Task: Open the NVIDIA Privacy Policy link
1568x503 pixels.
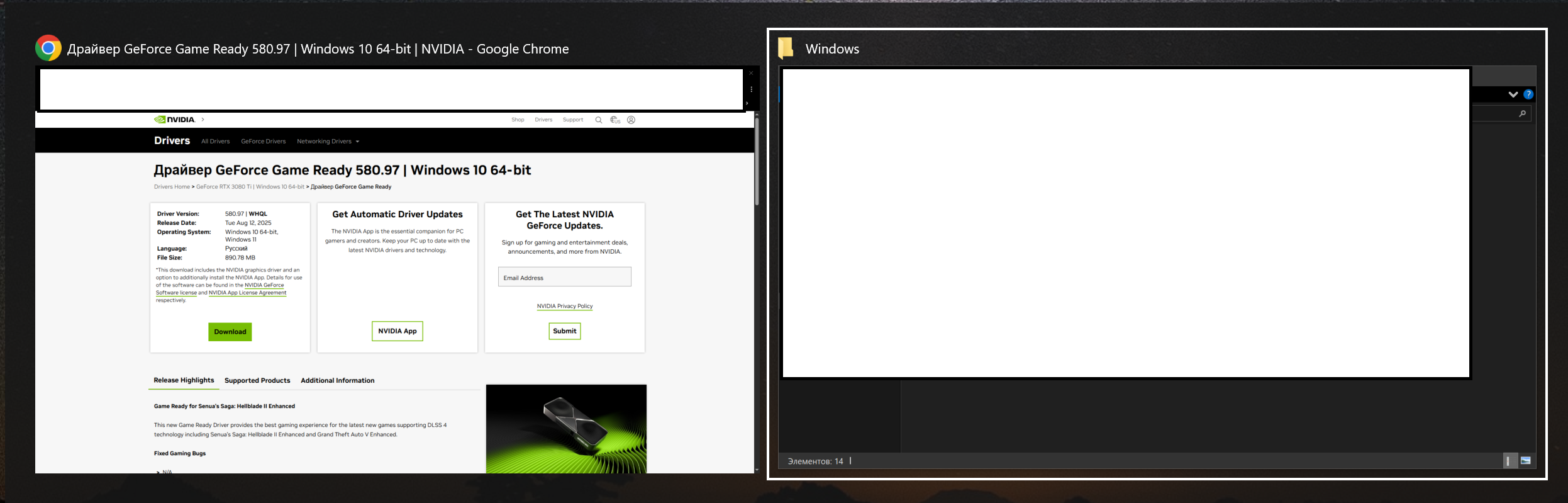Action: (565, 306)
